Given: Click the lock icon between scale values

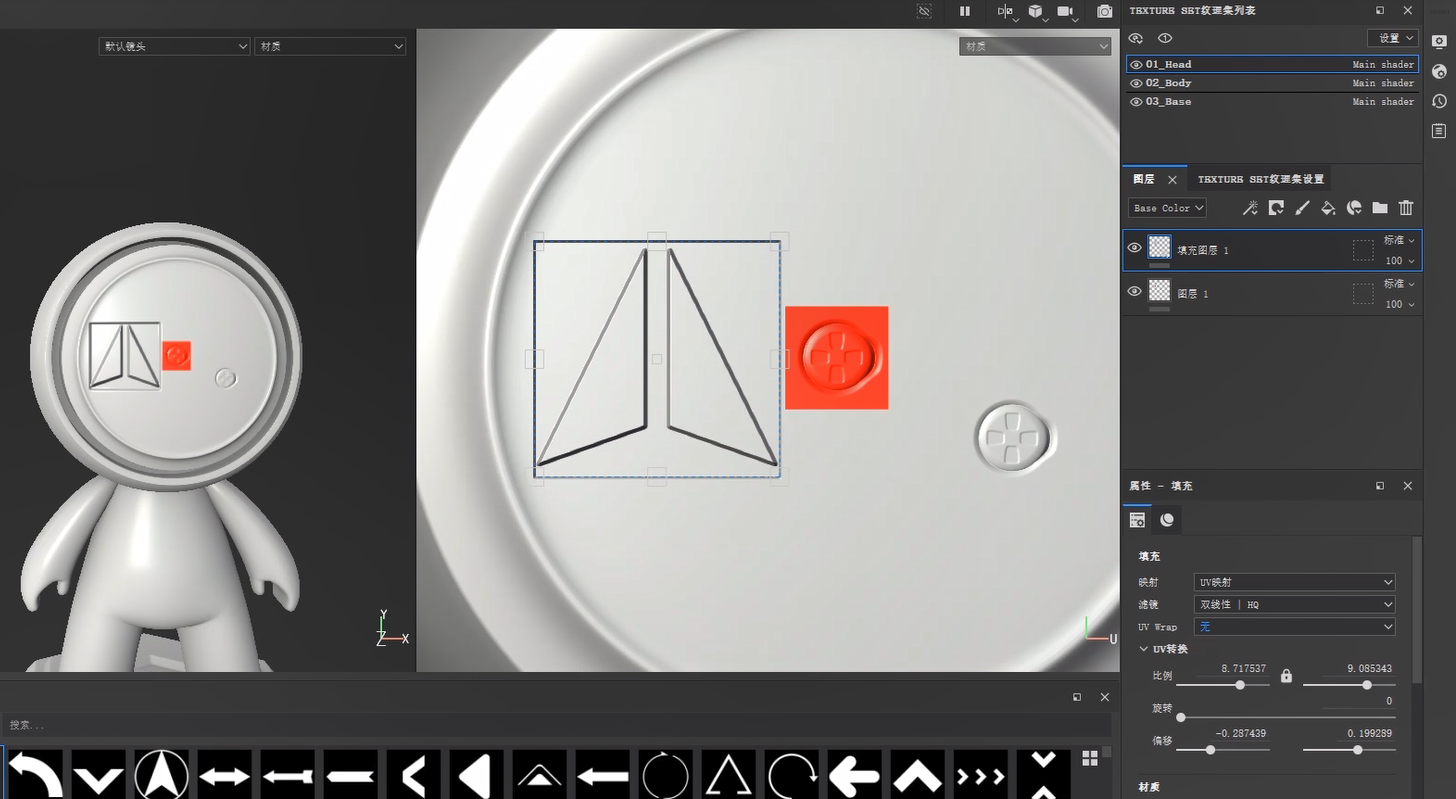Looking at the screenshot, I should point(1286,676).
